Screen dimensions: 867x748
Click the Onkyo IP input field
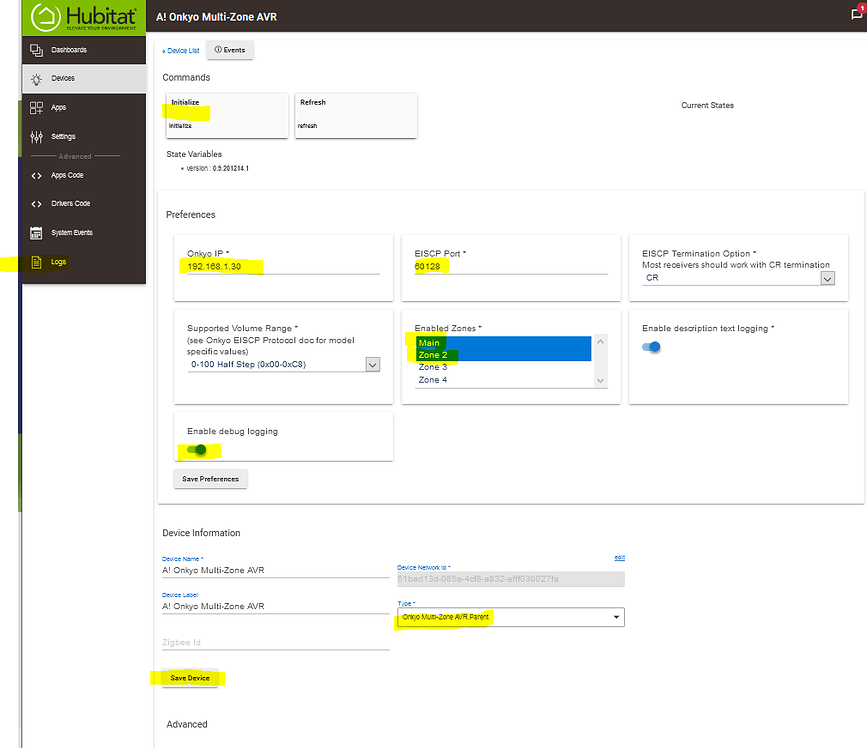point(277,267)
